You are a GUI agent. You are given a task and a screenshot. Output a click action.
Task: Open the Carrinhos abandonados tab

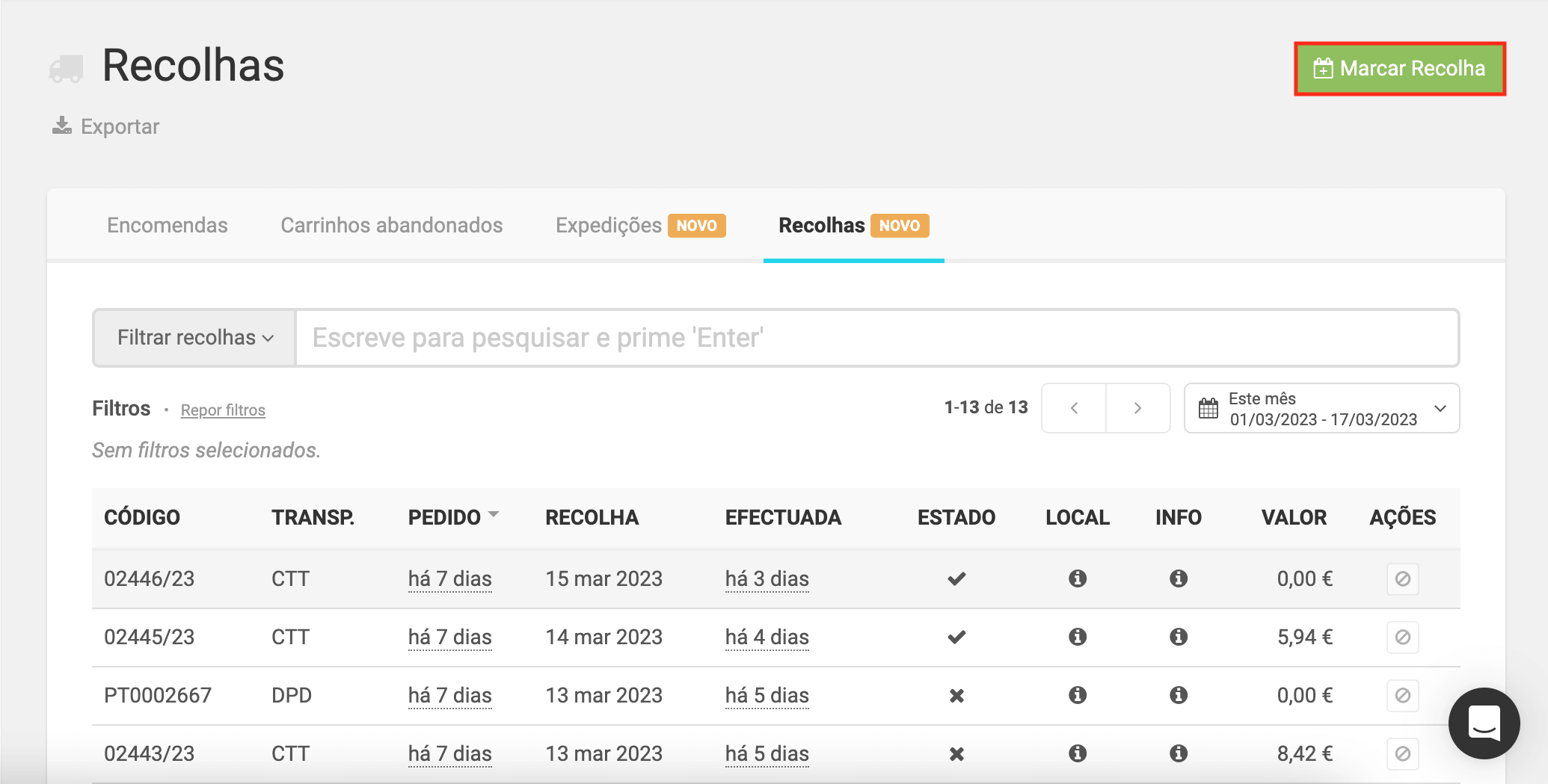click(x=391, y=226)
